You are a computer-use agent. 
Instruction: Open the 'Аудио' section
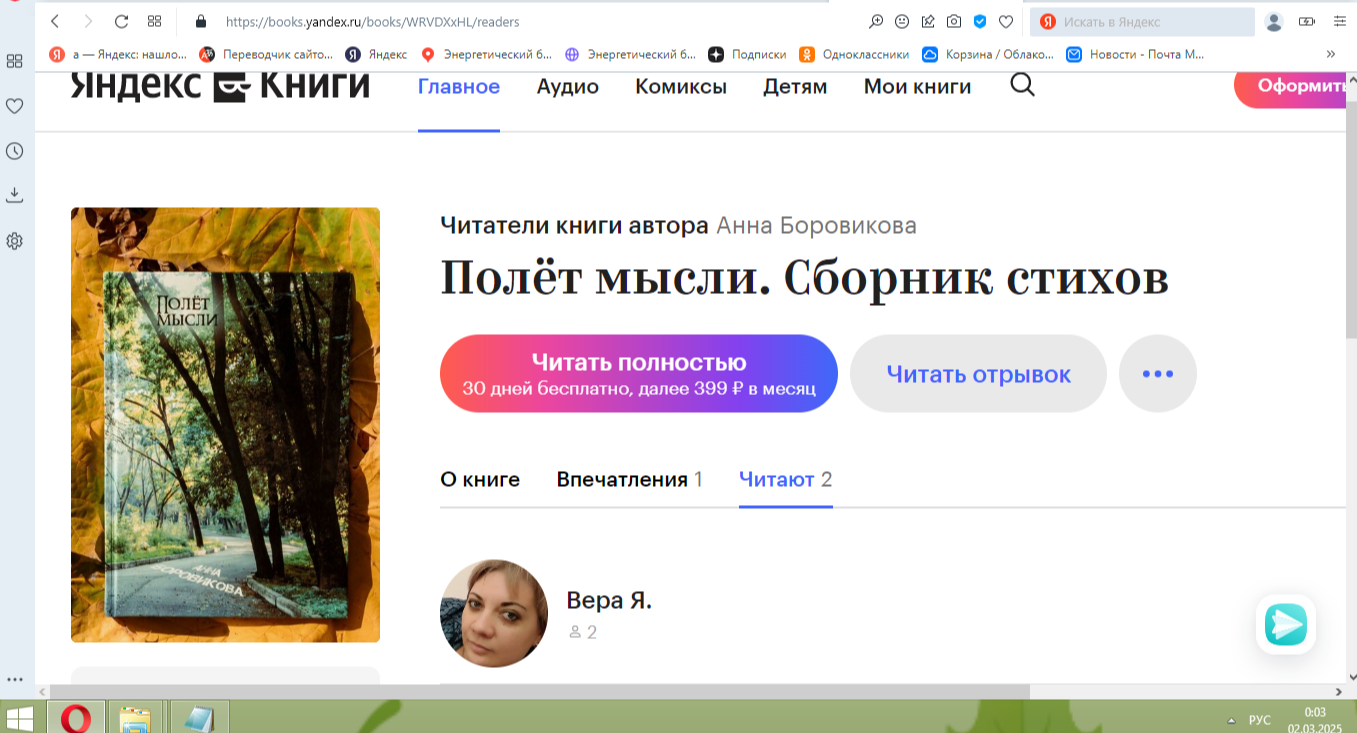(568, 87)
